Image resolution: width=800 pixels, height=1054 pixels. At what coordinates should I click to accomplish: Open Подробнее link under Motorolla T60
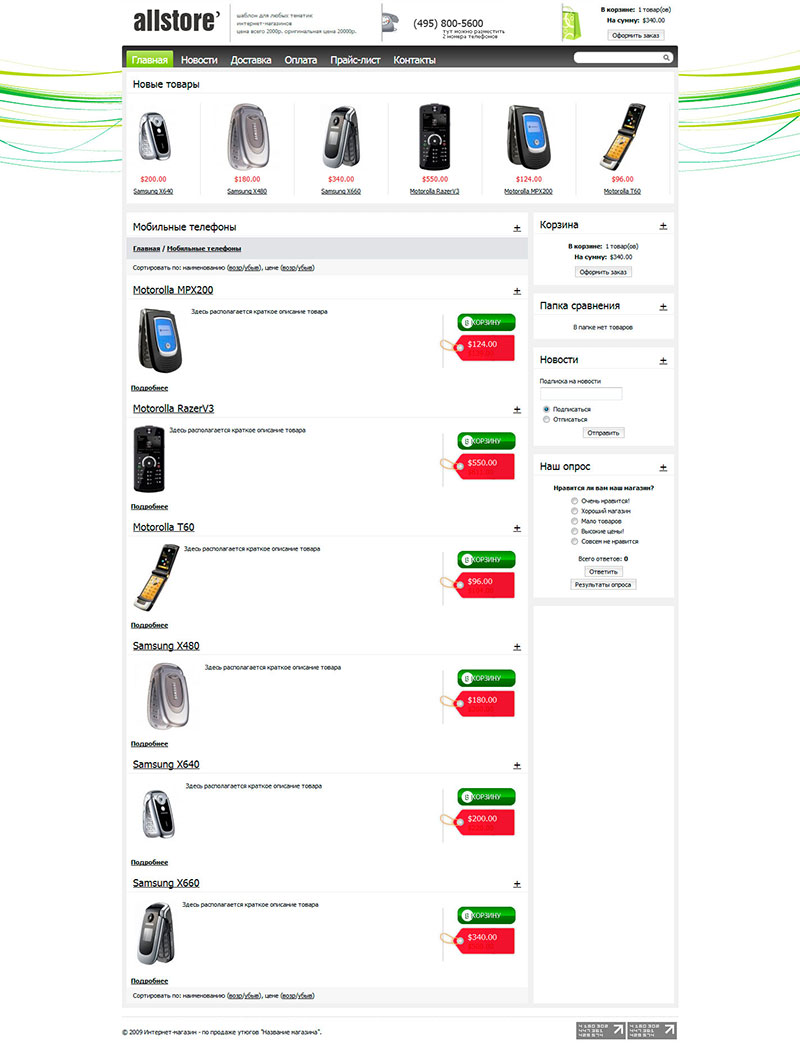click(149, 625)
